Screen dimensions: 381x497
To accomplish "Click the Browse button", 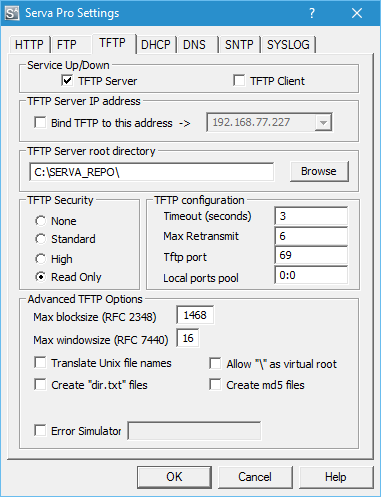I will (319, 171).
